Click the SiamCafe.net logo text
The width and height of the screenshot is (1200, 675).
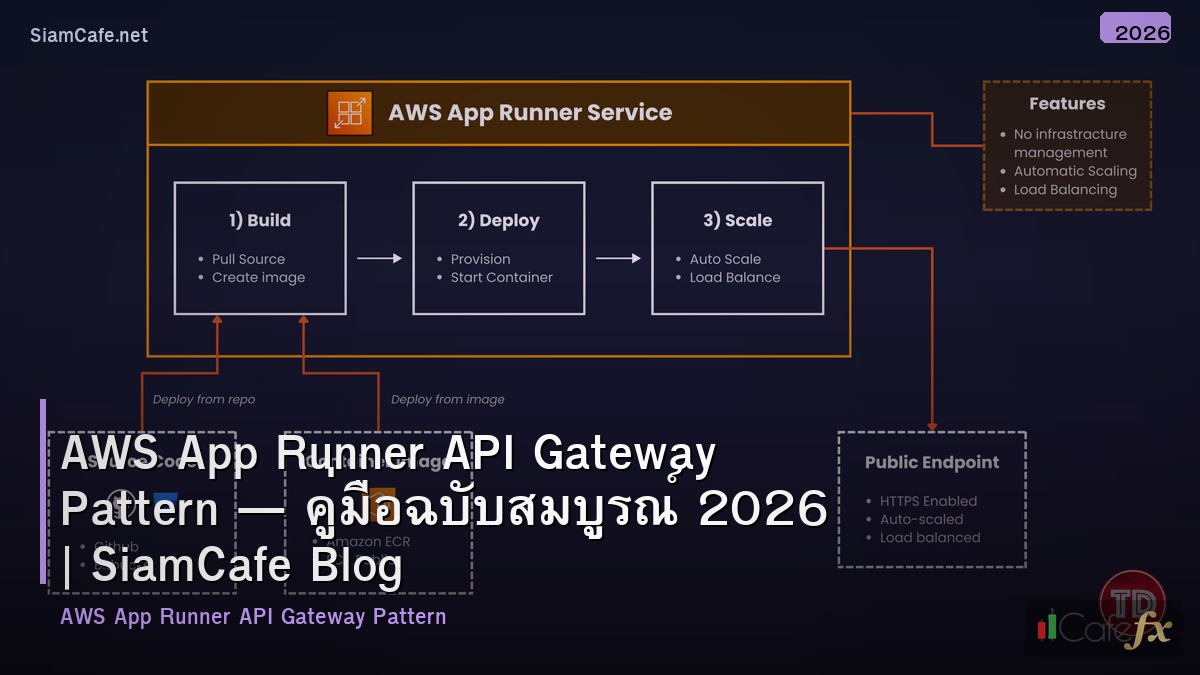pyautogui.click(x=88, y=35)
